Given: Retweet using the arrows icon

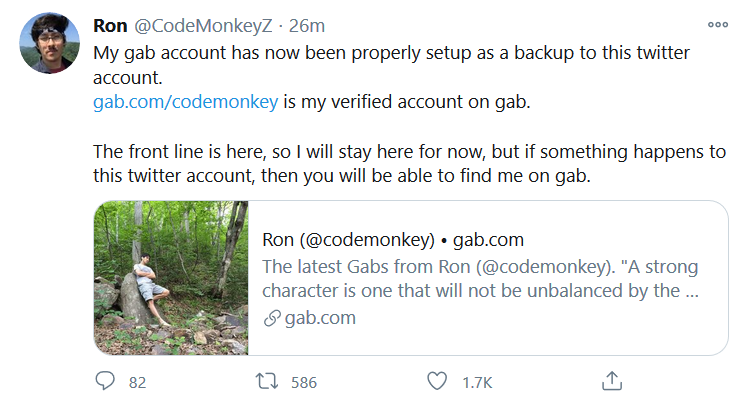Looking at the screenshot, I should (267, 381).
